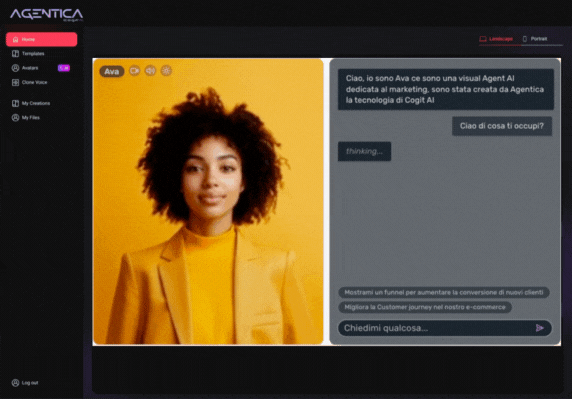The width and height of the screenshot is (572, 399).
Task: Open the avatar settings gear icon
Action: pyautogui.click(x=166, y=71)
